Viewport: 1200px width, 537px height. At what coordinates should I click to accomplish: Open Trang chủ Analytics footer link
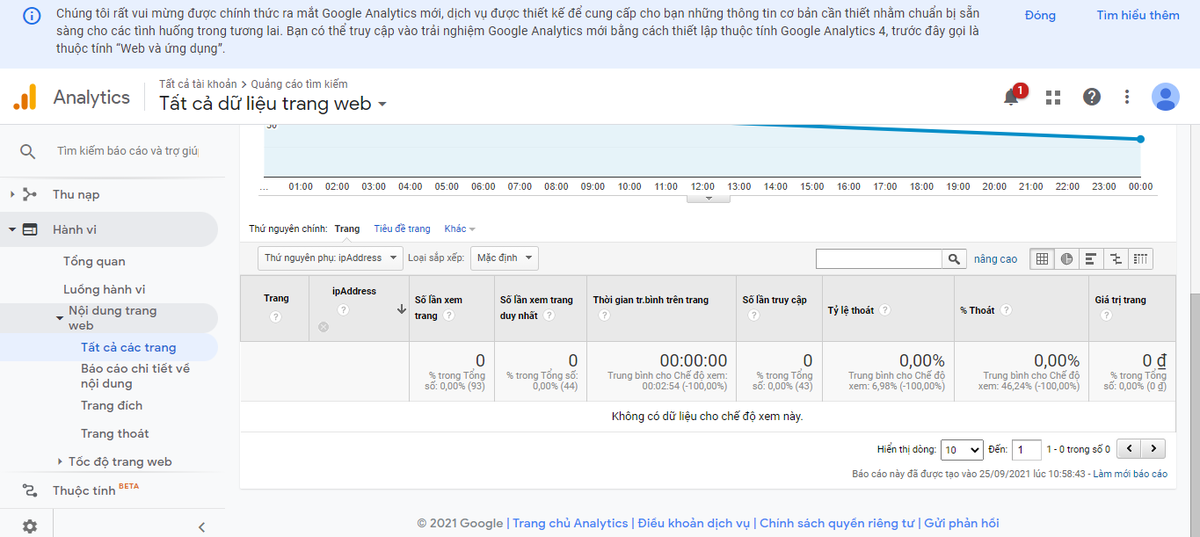(571, 523)
